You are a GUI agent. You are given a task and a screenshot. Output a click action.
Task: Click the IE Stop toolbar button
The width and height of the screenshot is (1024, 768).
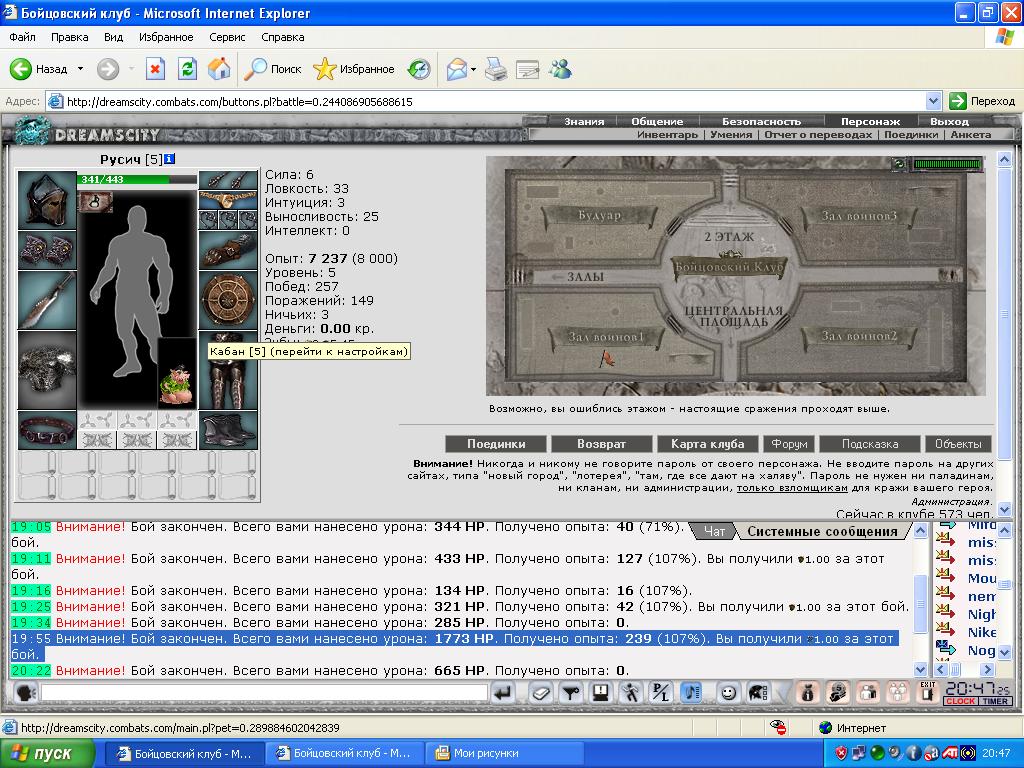click(x=155, y=69)
